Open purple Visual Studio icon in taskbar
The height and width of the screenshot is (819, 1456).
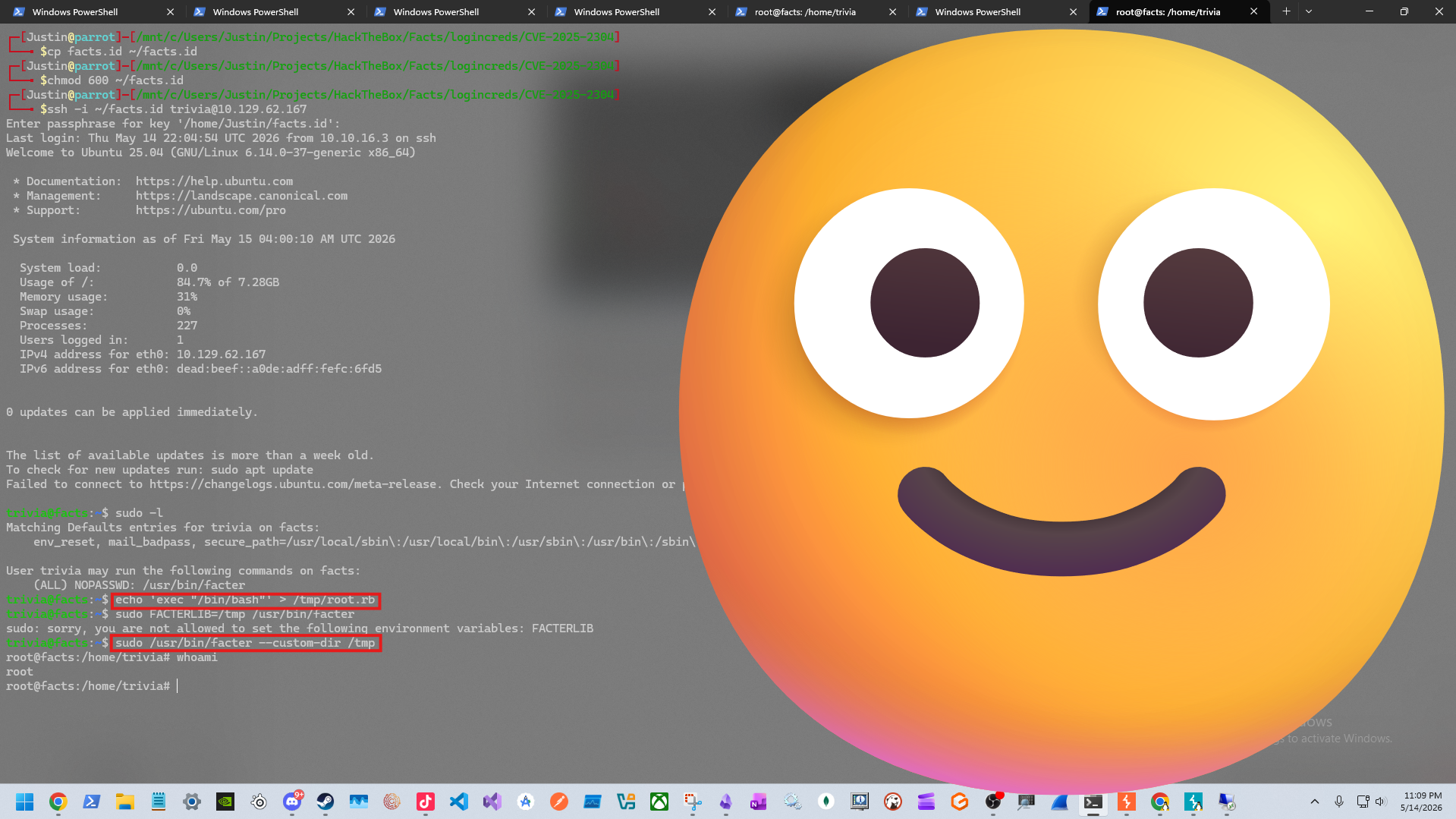coord(492,802)
